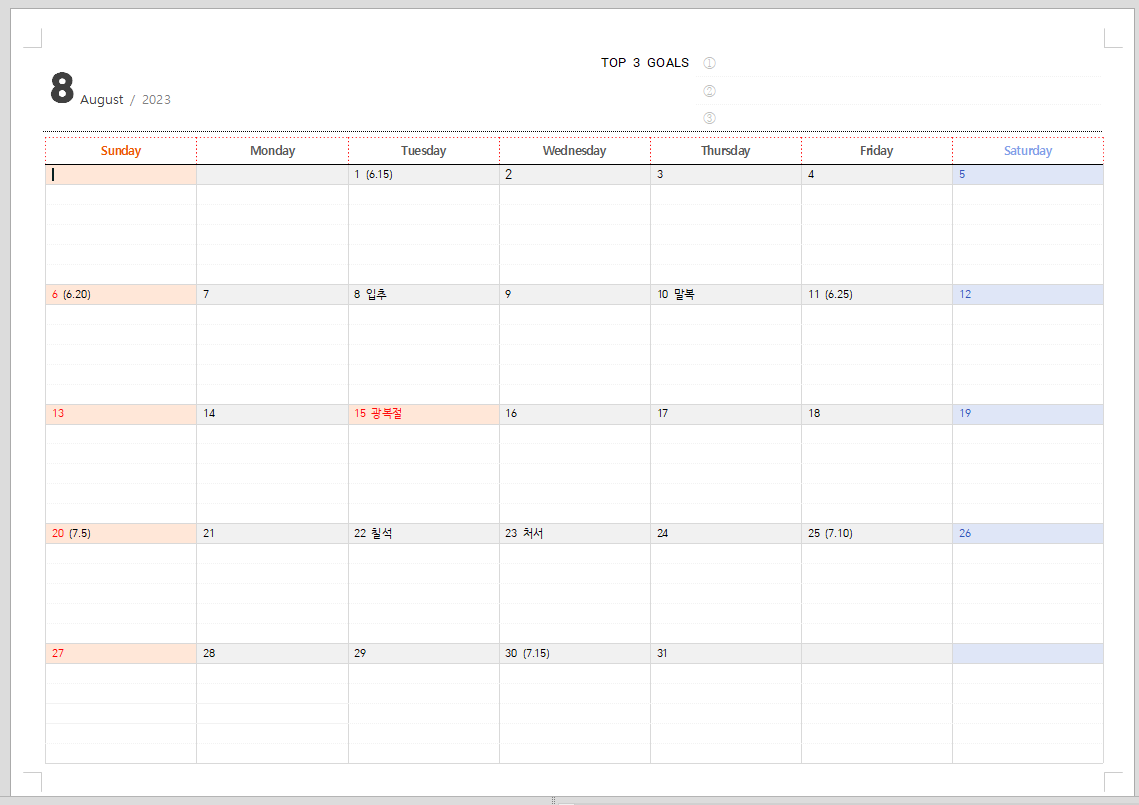The width and height of the screenshot is (1139, 805).
Task: Click the year 2023 text
Action: tap(156, 100)
